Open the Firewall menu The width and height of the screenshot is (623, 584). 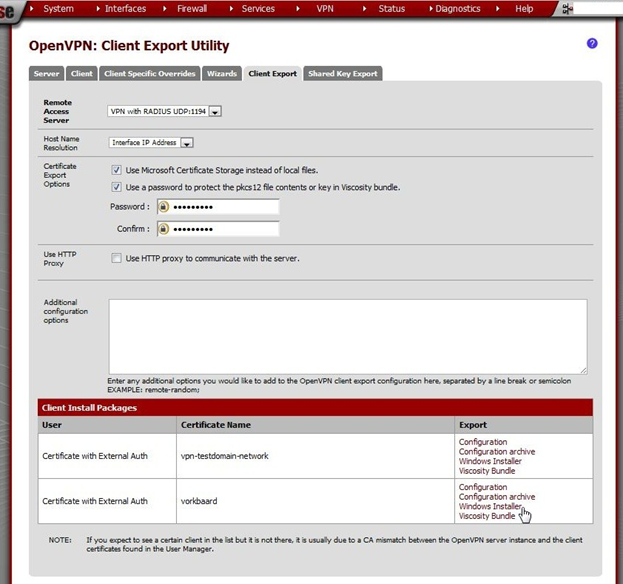click(192, 9)
